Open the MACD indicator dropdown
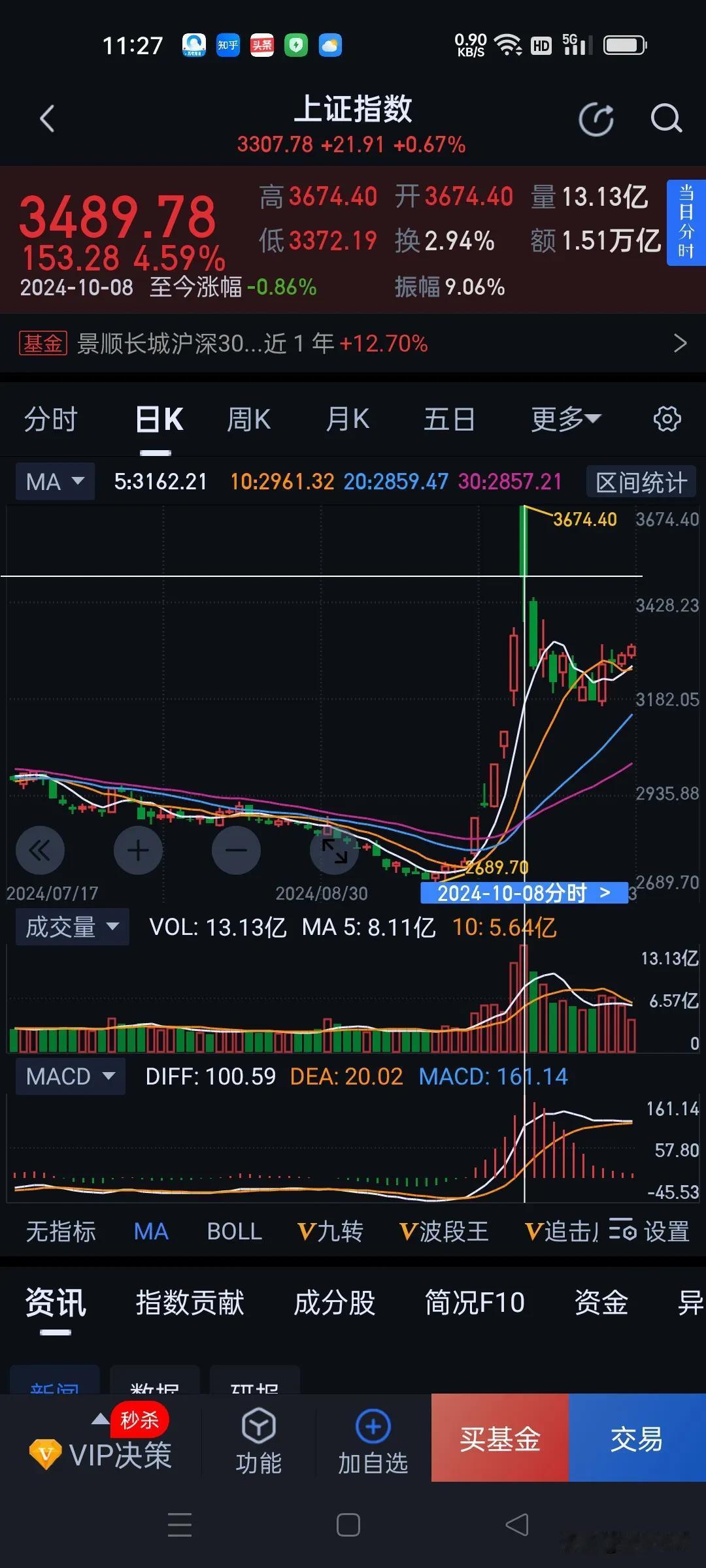The image size is (706, 1568). click(x=70, y=1076)
